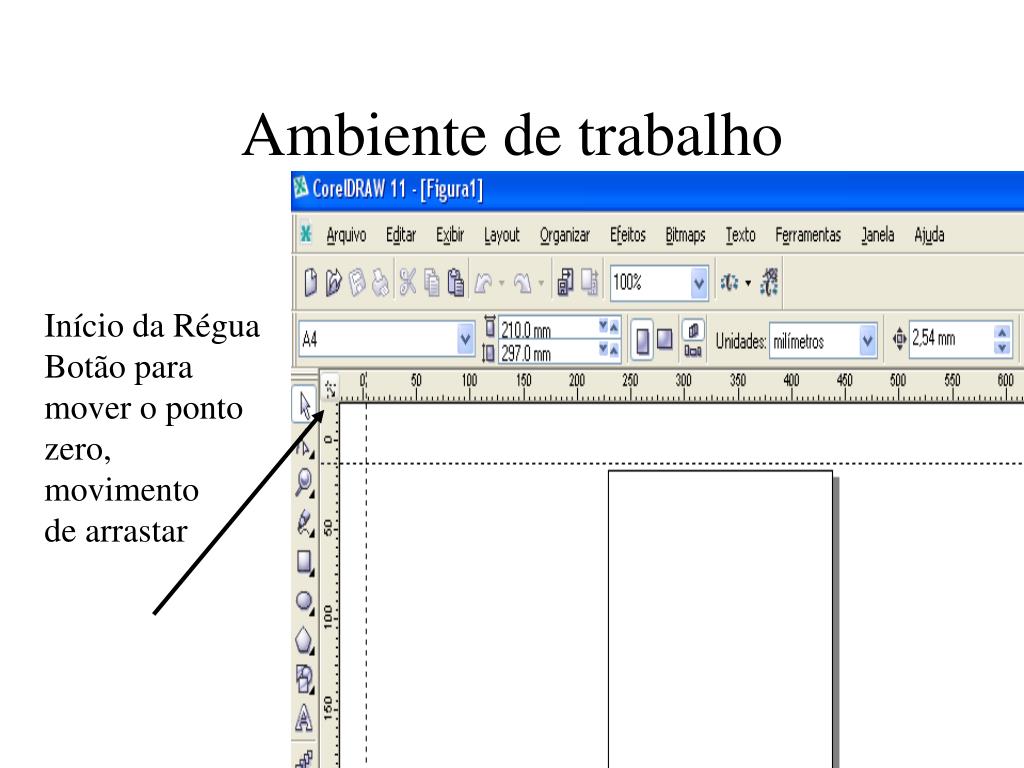
Task: Apply page layout to all pages
Action: click(693, 330)
